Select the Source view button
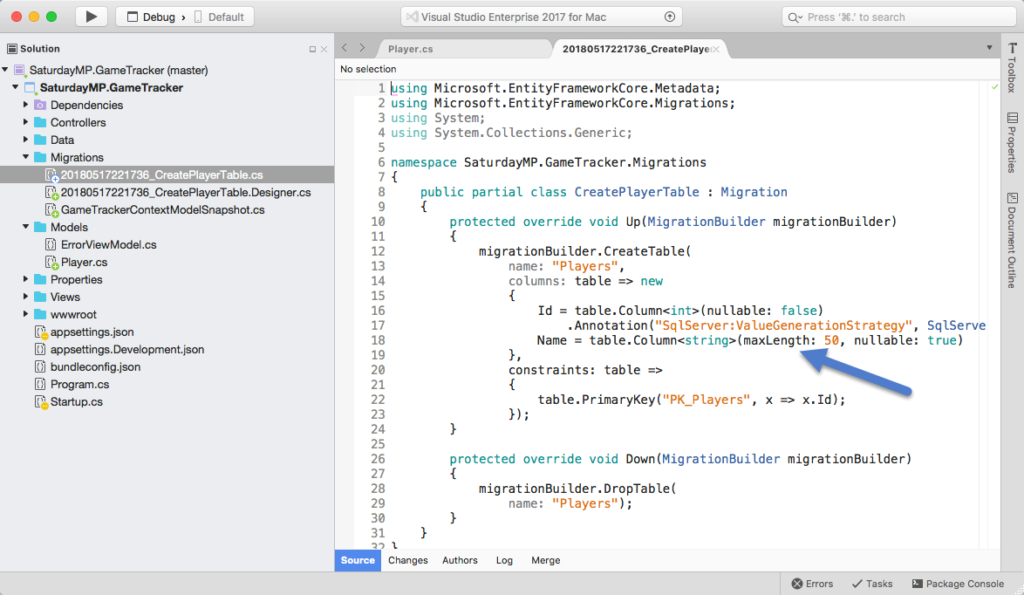Viewport: 1024px width, 595px height. click(x=357, y=561)
